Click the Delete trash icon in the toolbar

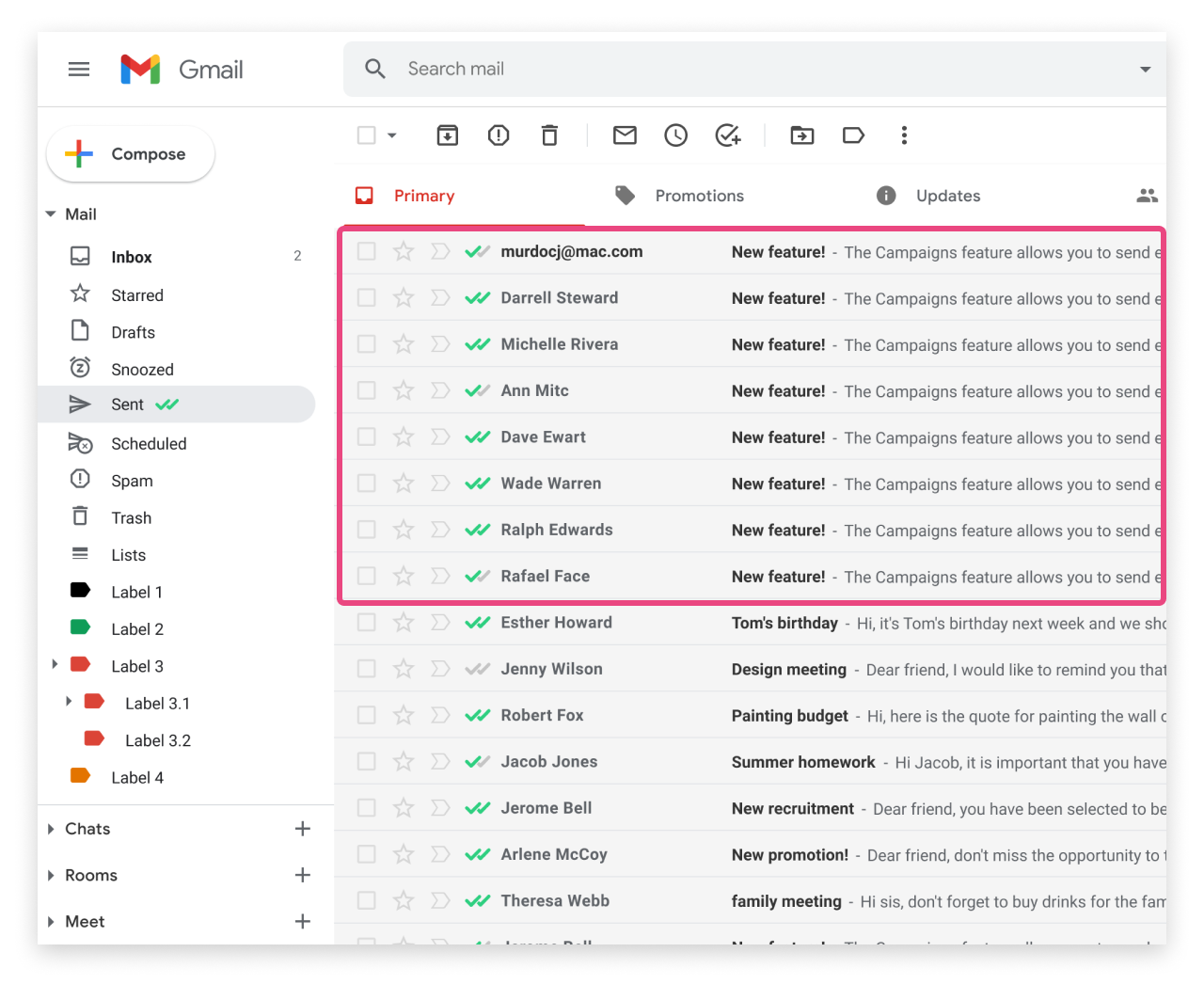click(x=549, y=135)
